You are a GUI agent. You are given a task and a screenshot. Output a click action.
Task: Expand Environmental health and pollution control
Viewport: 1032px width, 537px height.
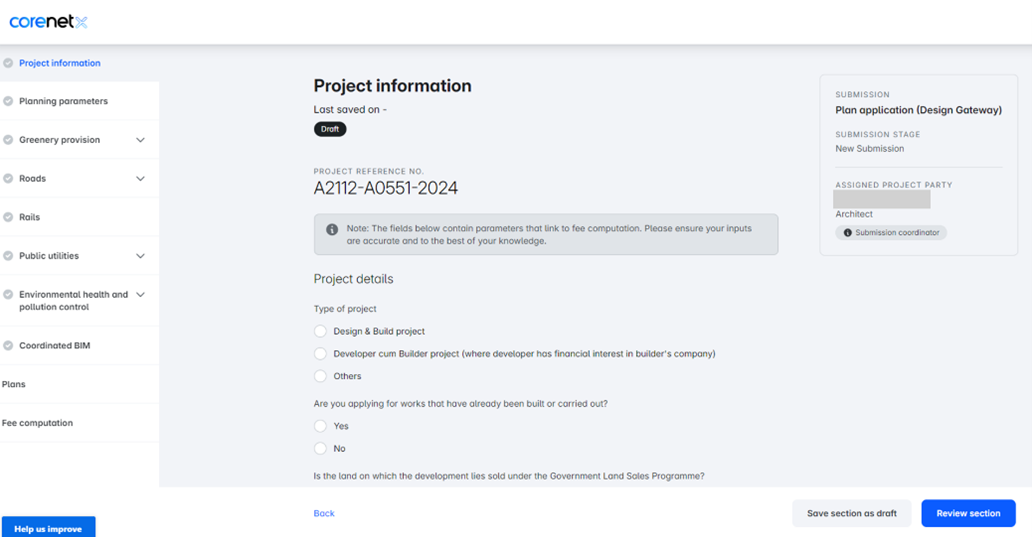pyautogui.click(x=140, y=295)
